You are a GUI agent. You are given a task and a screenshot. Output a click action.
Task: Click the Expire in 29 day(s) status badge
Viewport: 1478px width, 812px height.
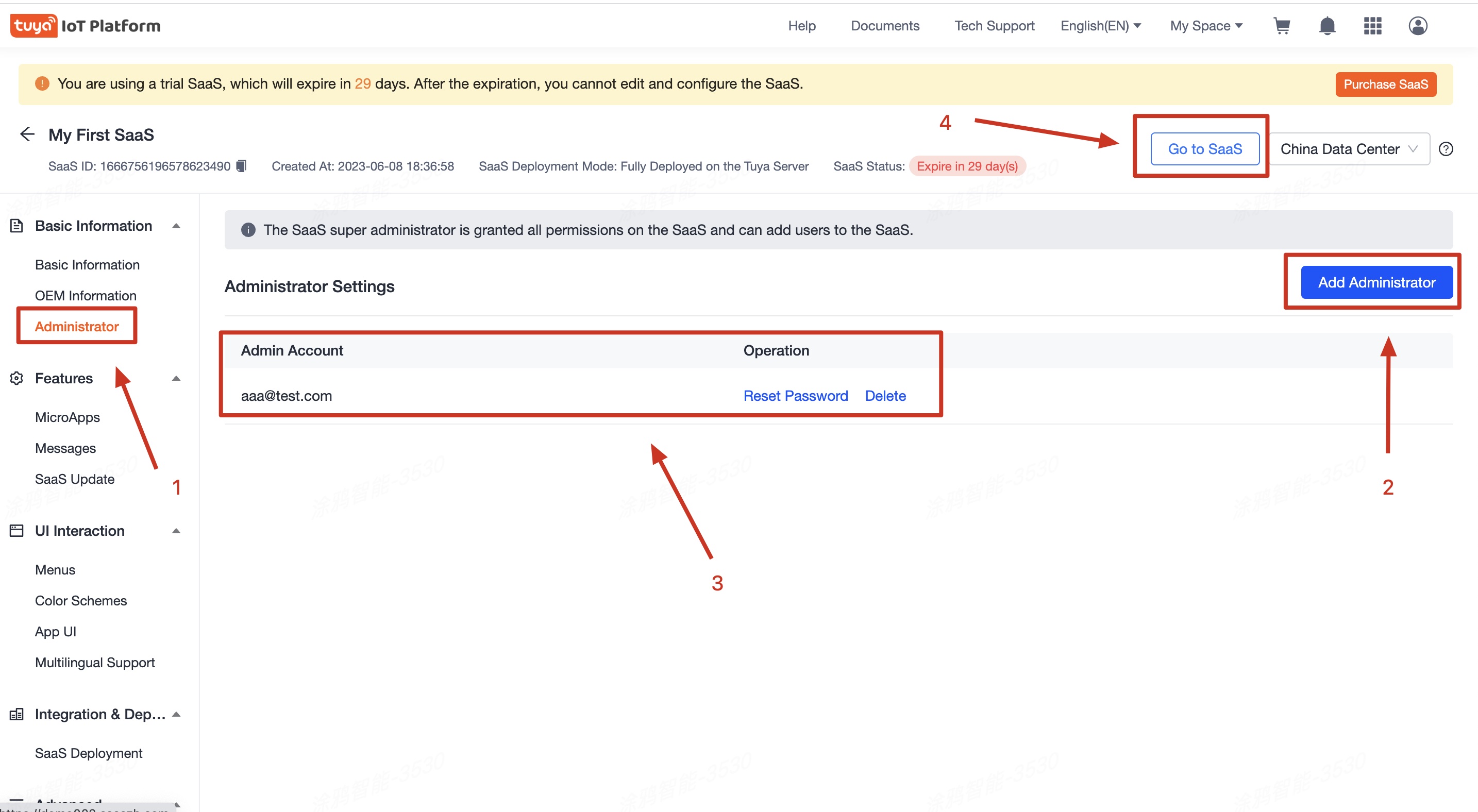pyautogui.click(x=967, y=166)
